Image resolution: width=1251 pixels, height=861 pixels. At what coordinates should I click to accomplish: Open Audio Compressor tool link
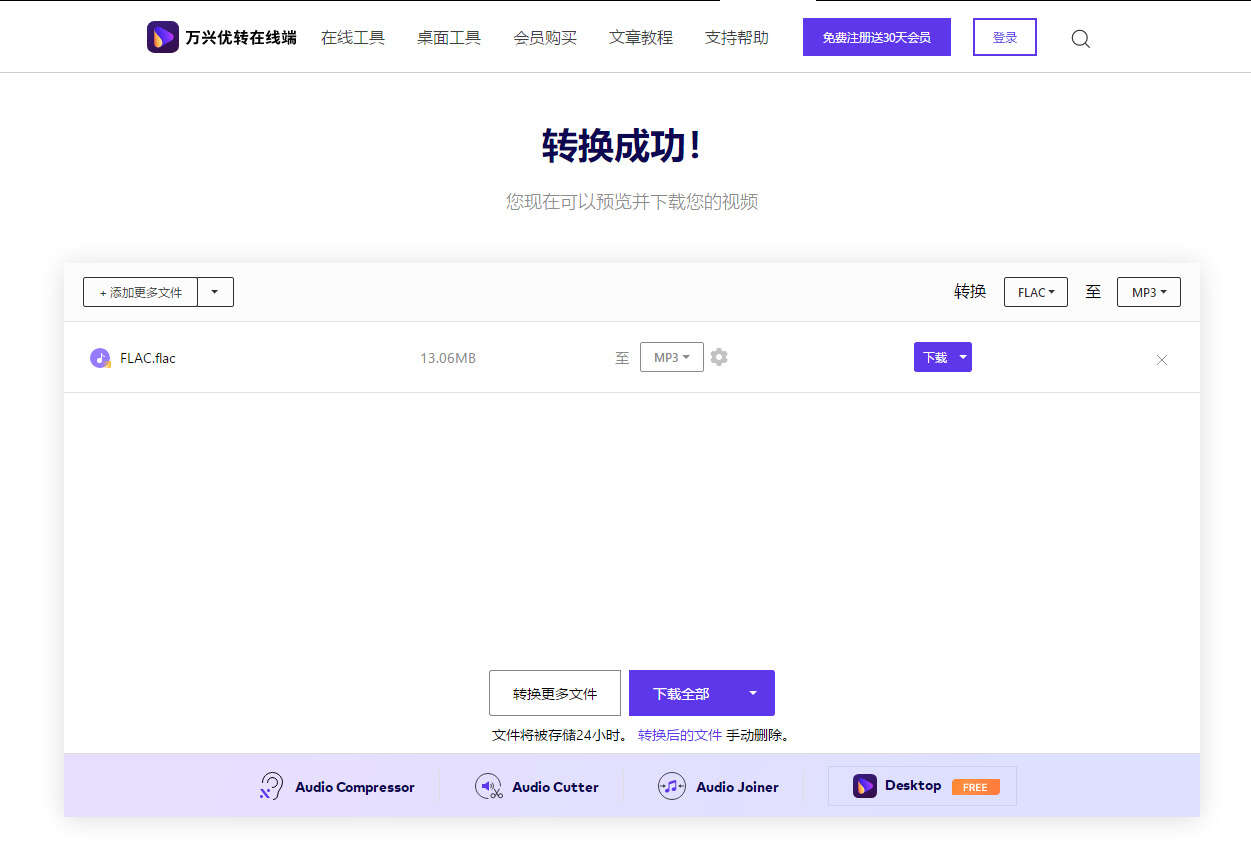(x=337, y=786)
